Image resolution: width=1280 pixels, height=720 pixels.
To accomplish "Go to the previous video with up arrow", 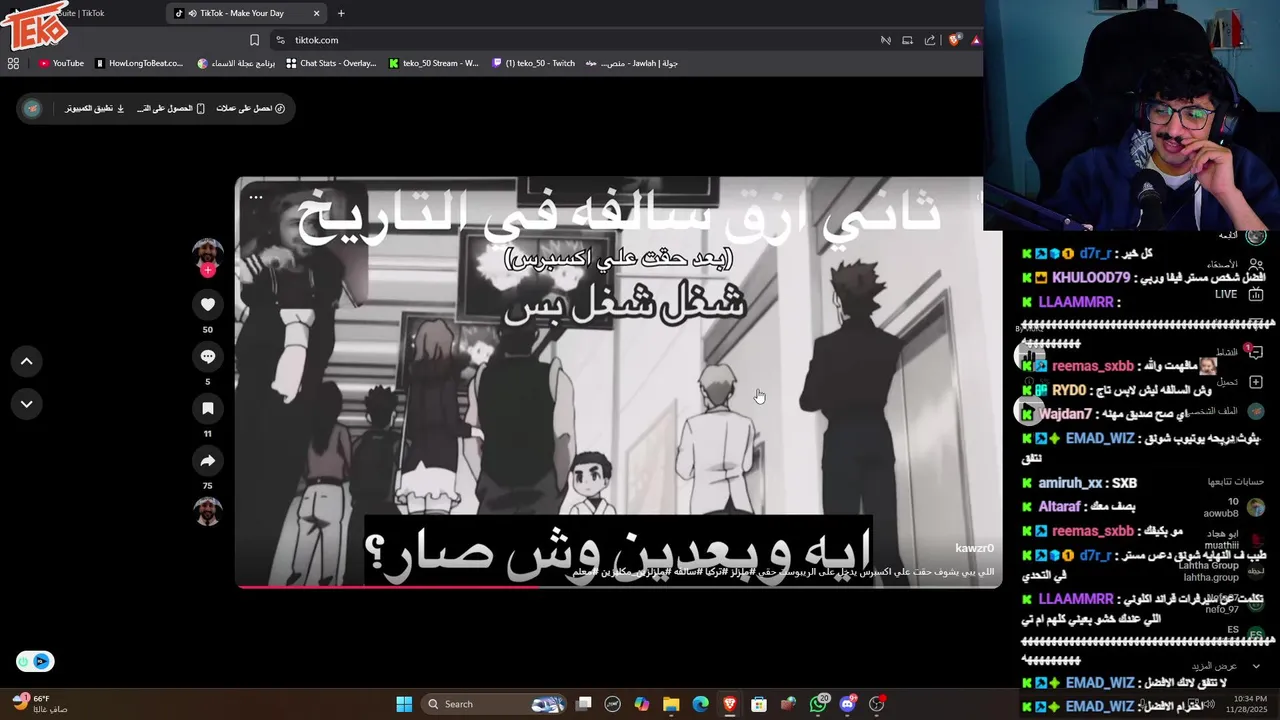I will (x=27, y=361).
